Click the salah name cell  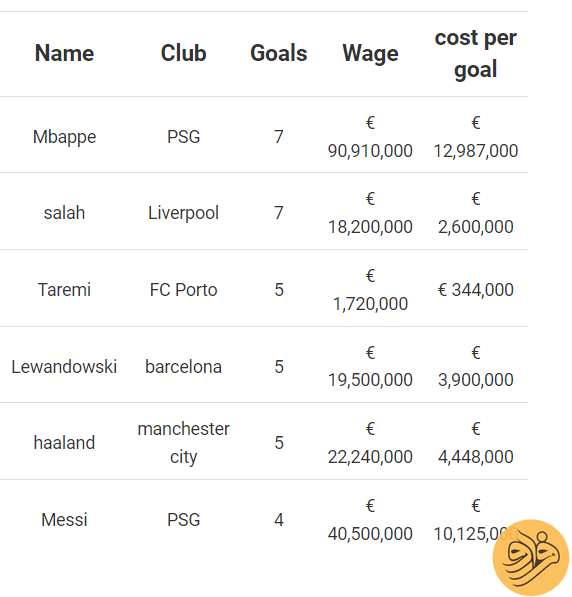coord(64,213)
